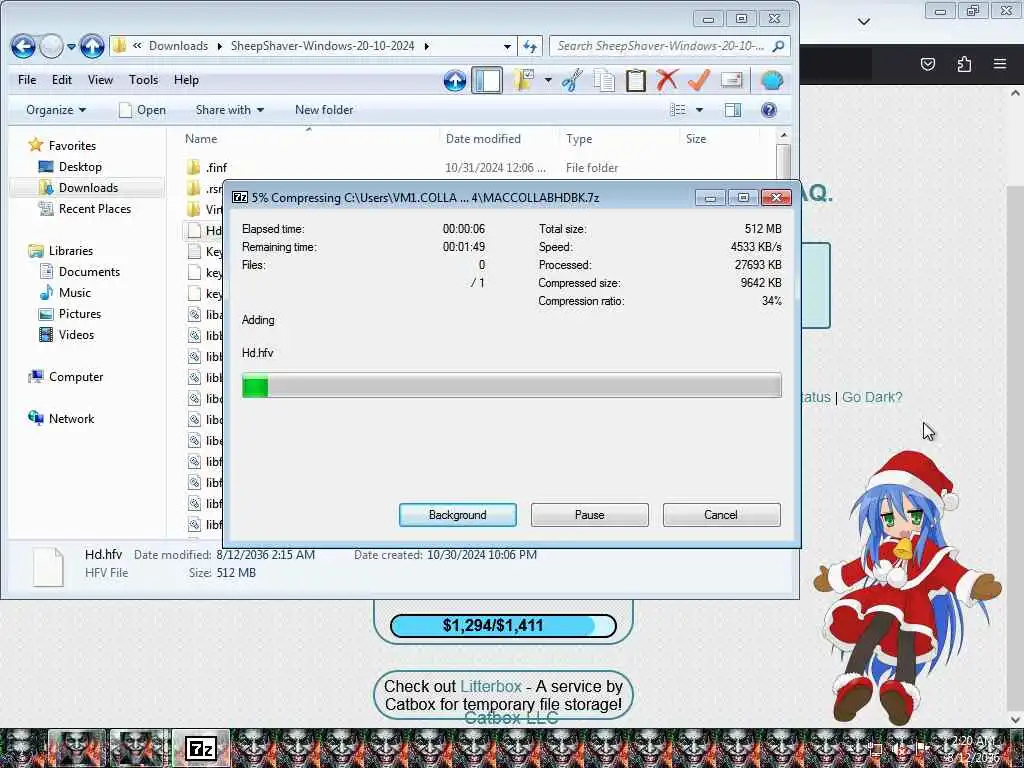Click the Change your view icon
Screen dimensions: 1024x768
click(x=678, y=110)
